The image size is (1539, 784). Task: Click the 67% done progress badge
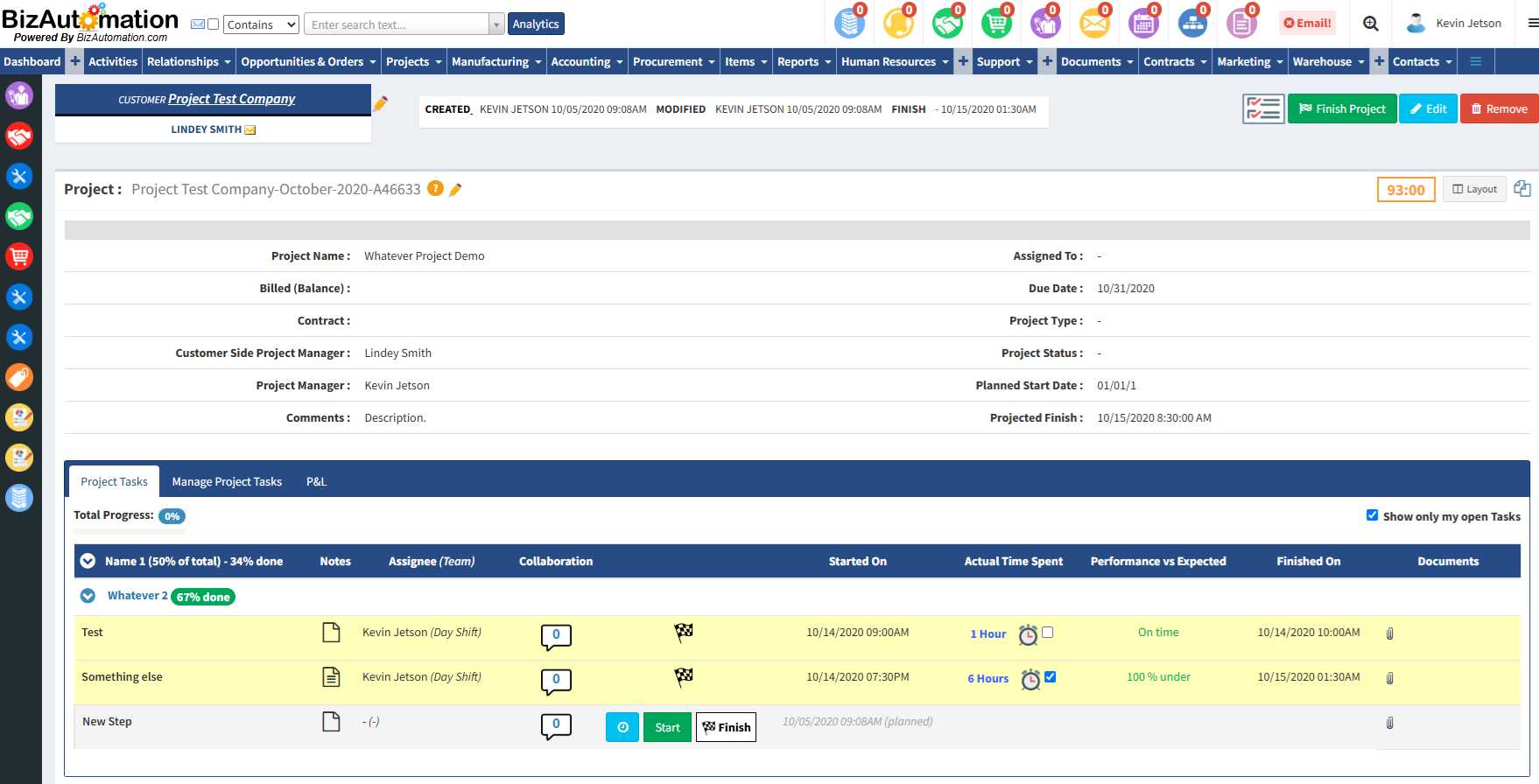(203, 597)
